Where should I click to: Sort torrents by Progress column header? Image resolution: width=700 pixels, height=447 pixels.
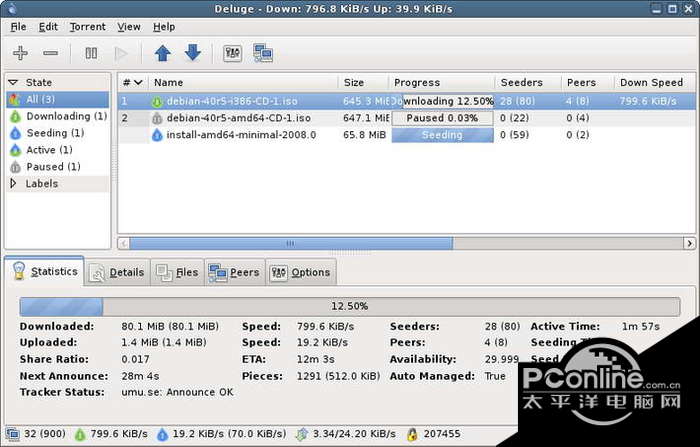click(441, 83)
